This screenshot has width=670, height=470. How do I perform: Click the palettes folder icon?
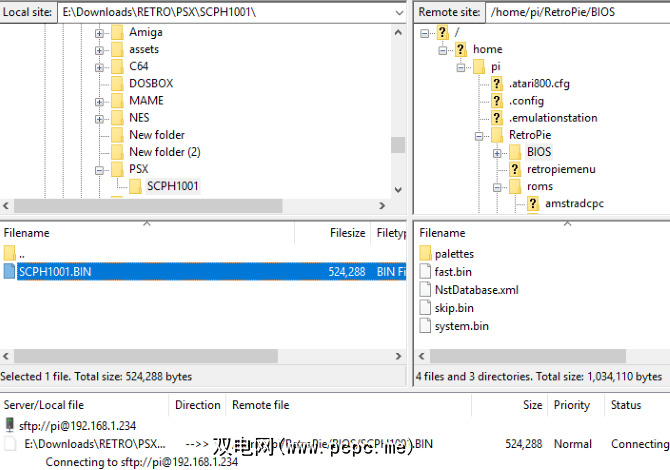pyautogui.click(x=425, y=253)
